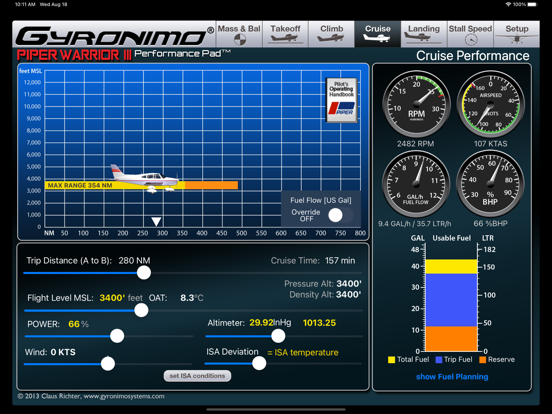Click the 66 %BHP readout
Image resolution: width=552 pixels, height=414 pixels.
pos(490,224)
